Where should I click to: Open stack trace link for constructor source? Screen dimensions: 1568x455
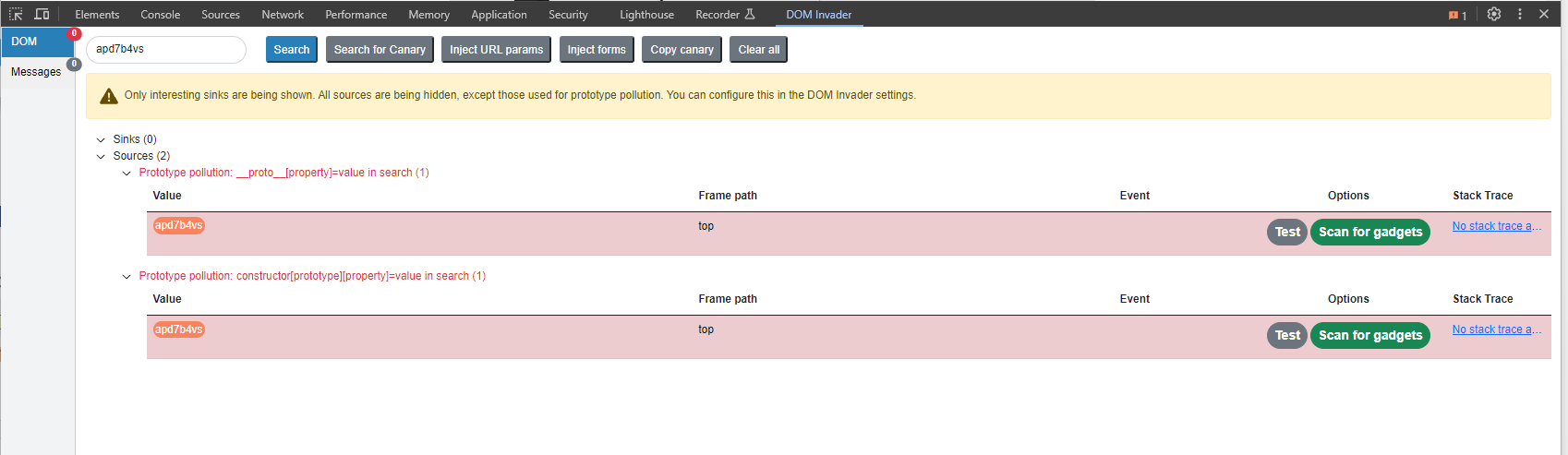pyautogui.click(x=1496, y=329)
